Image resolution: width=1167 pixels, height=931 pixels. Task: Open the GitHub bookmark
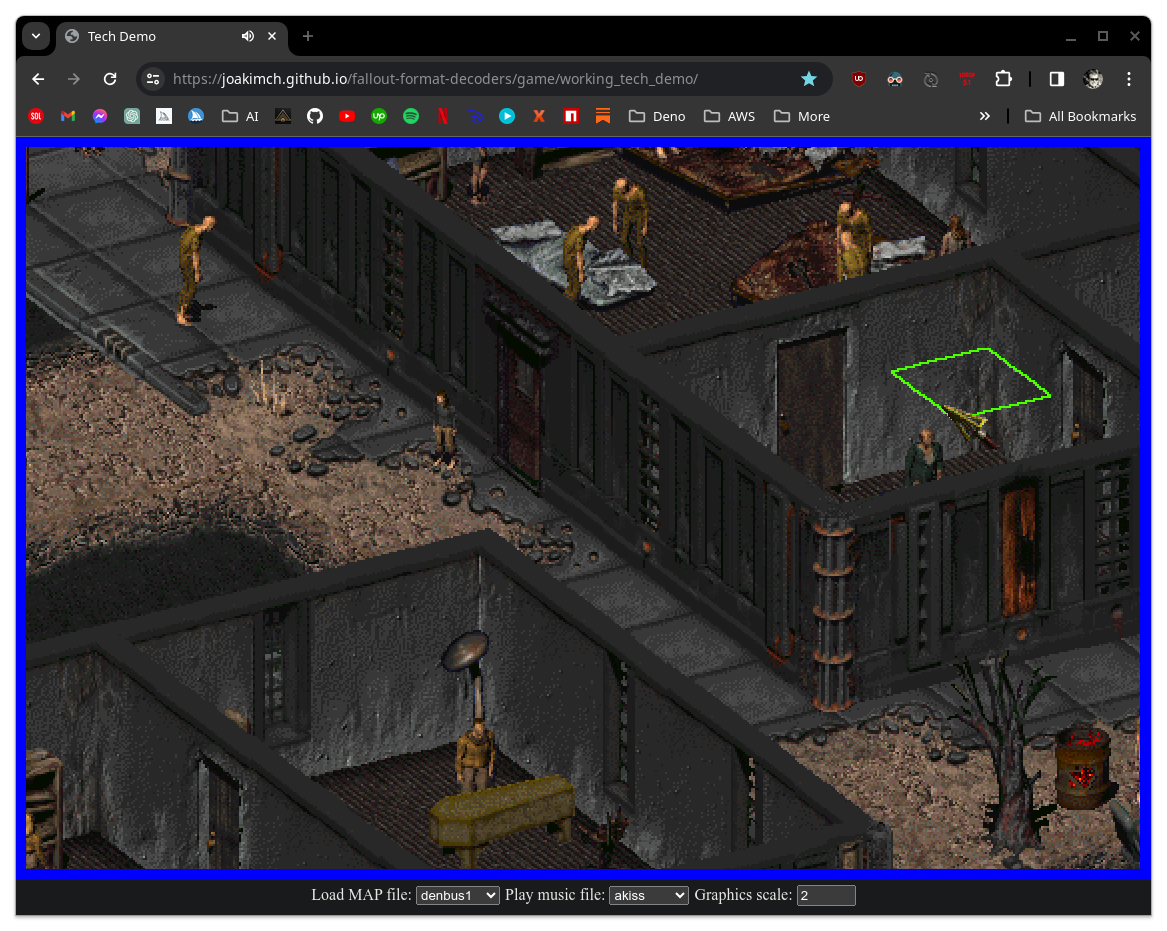(x=315, y=116)
